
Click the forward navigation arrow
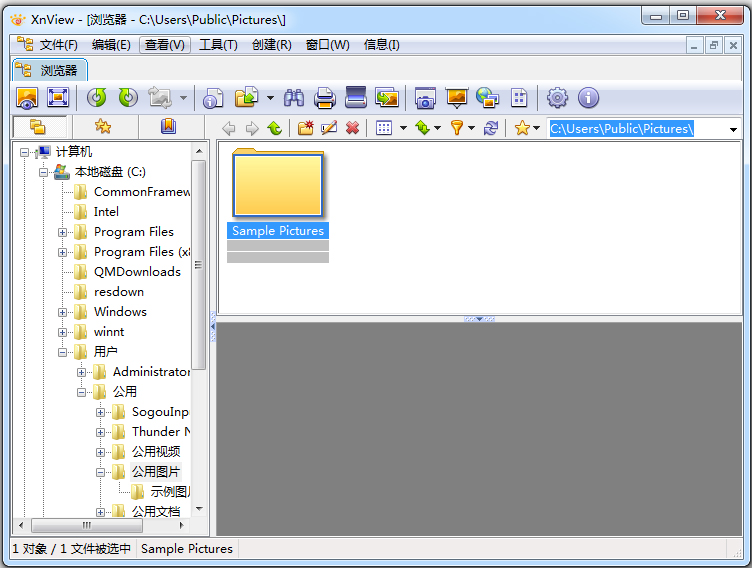tap(252, 128)
